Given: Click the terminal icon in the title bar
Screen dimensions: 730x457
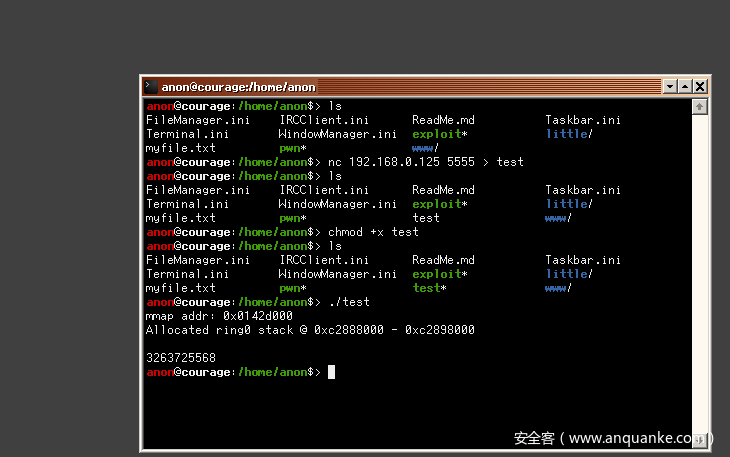Looking at the screenshot, I should tap(150, 87).
